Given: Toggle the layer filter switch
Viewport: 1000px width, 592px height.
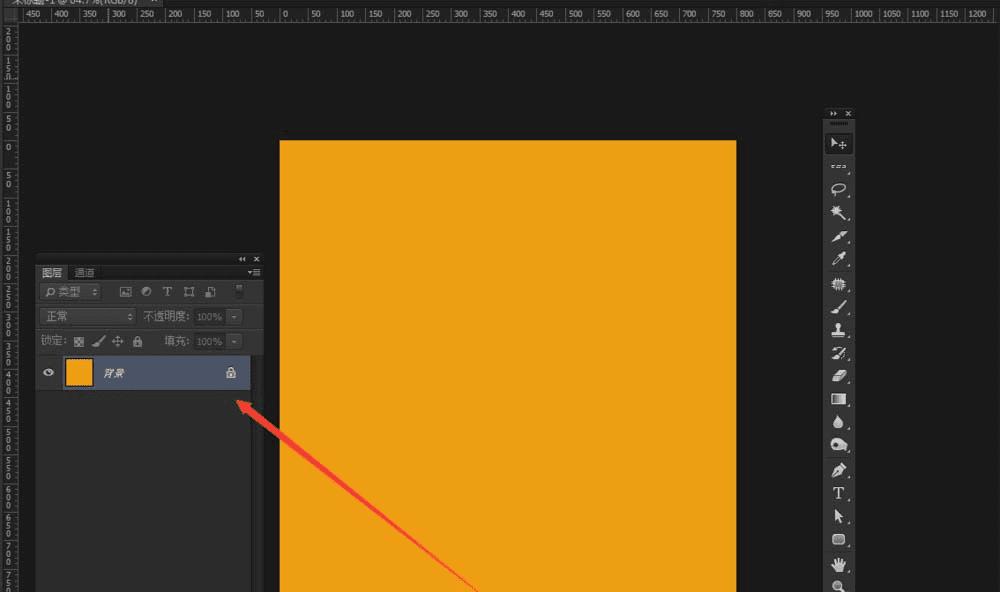Looking at the screenshot, I should (239, 291).
